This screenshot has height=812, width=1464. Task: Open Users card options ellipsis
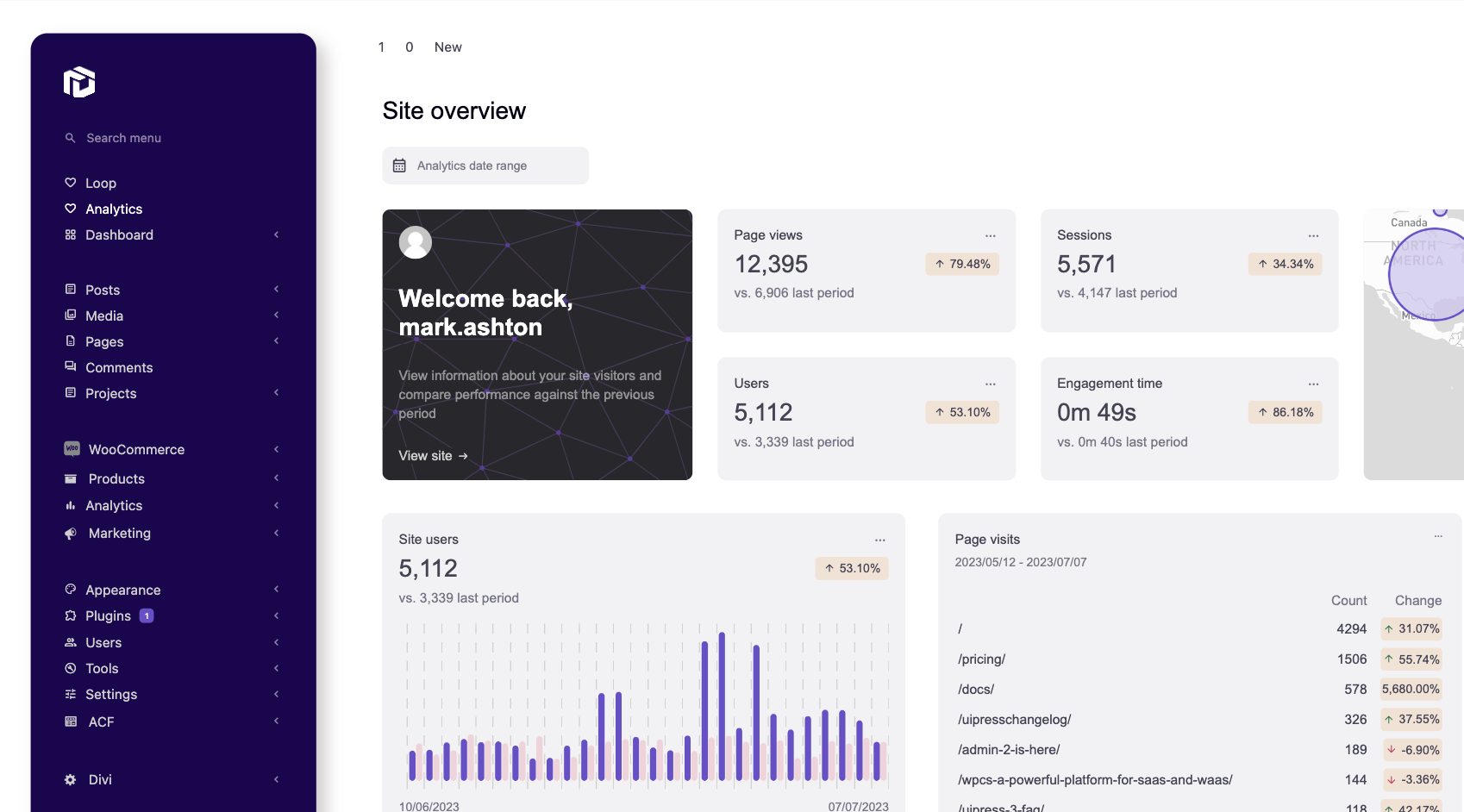click(x=990, y=384)
